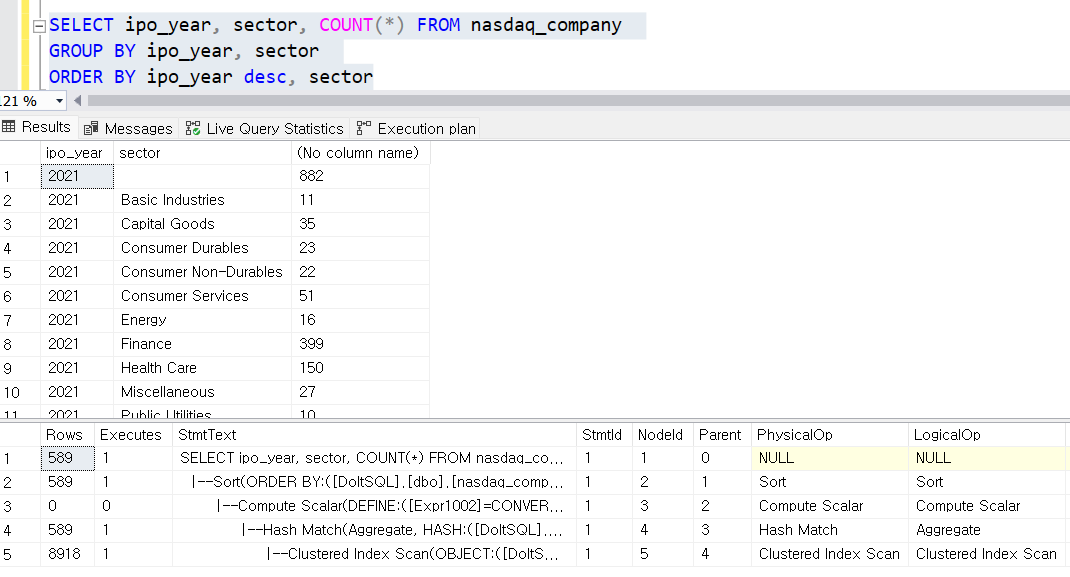
Task: Click the Results tab grid icon
Action: (9, 127)
